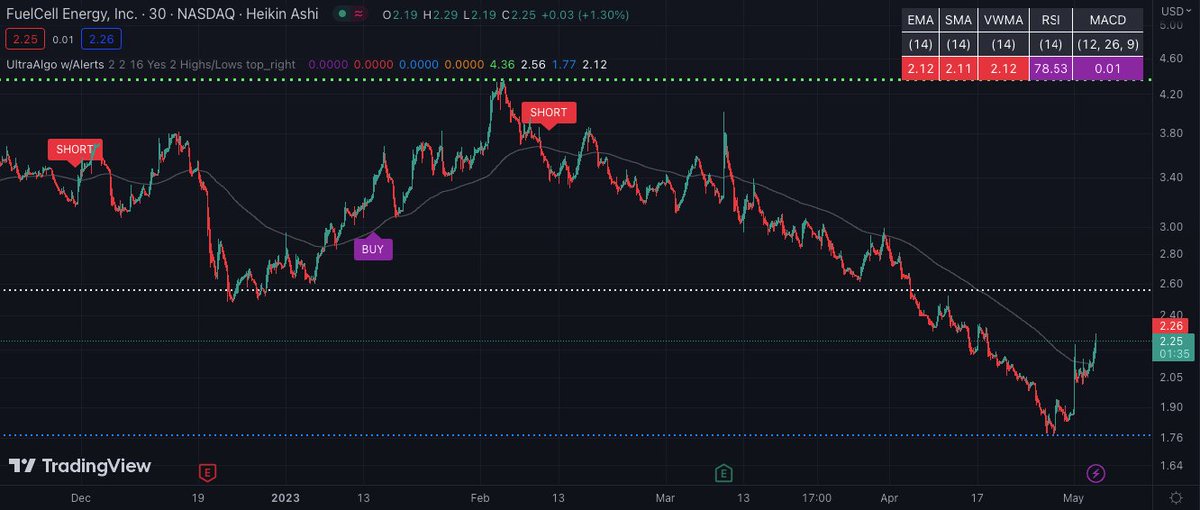Click the Highs/Lows top_right indicator parameter text
This screenshot has width=1200, height=510.
[237, 64]
